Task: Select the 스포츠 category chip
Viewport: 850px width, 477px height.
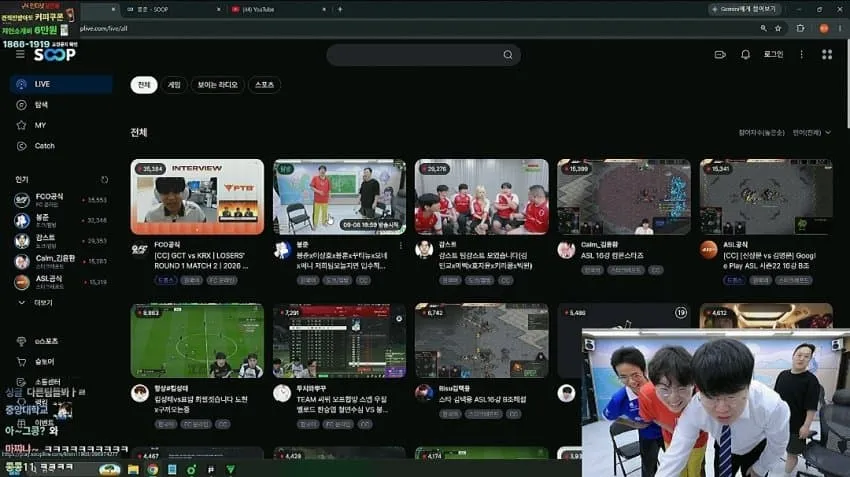Action: [x=265, y=85]
